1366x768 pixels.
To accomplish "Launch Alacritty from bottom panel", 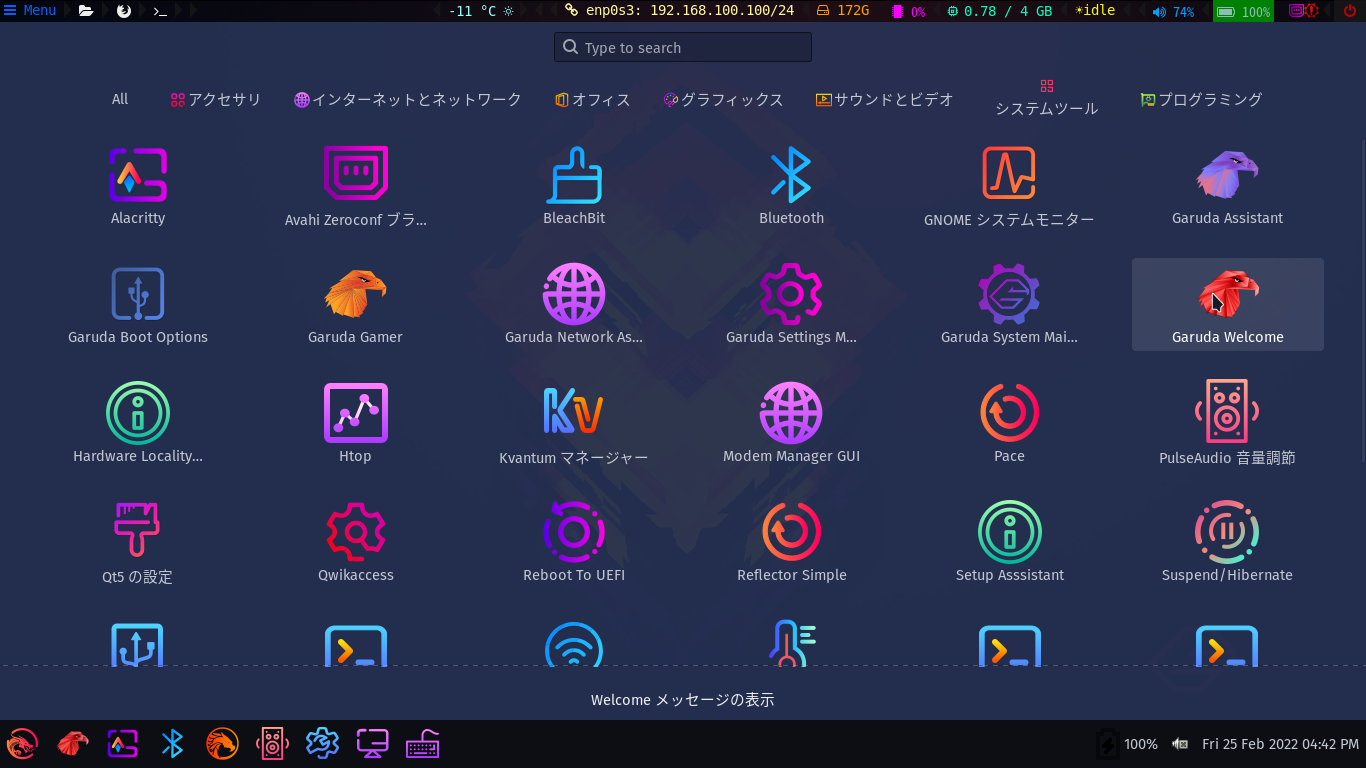I will (122, 743).
